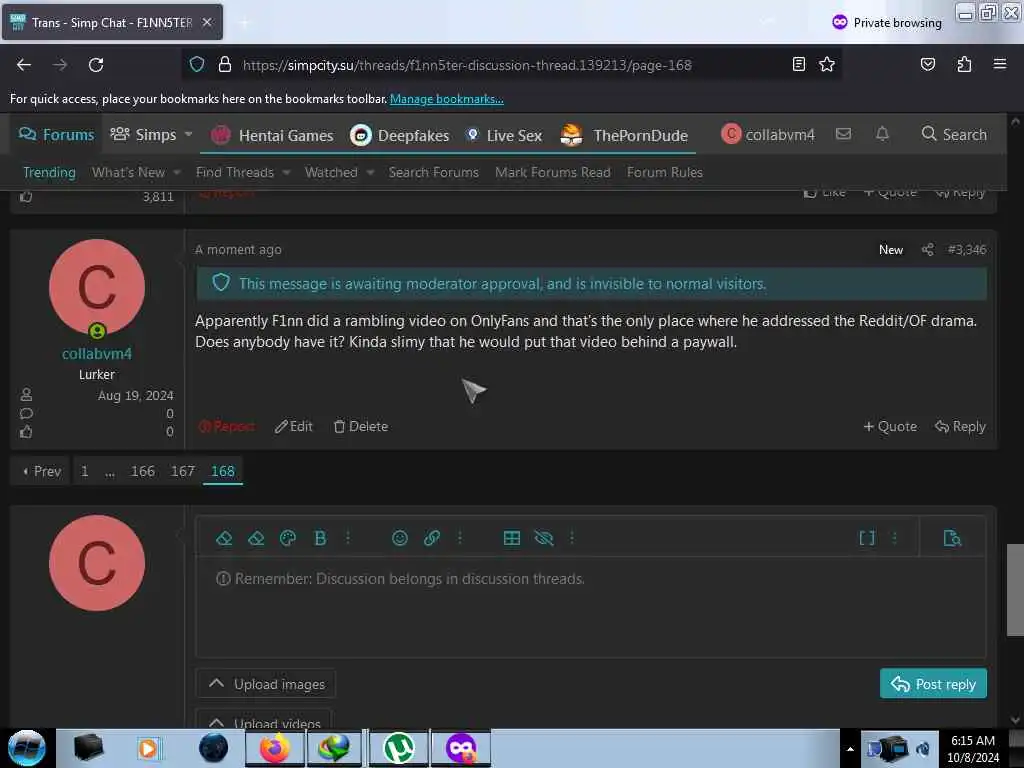Open uTorrent from the taskbar
The image size is (1024, 768).
398,748
